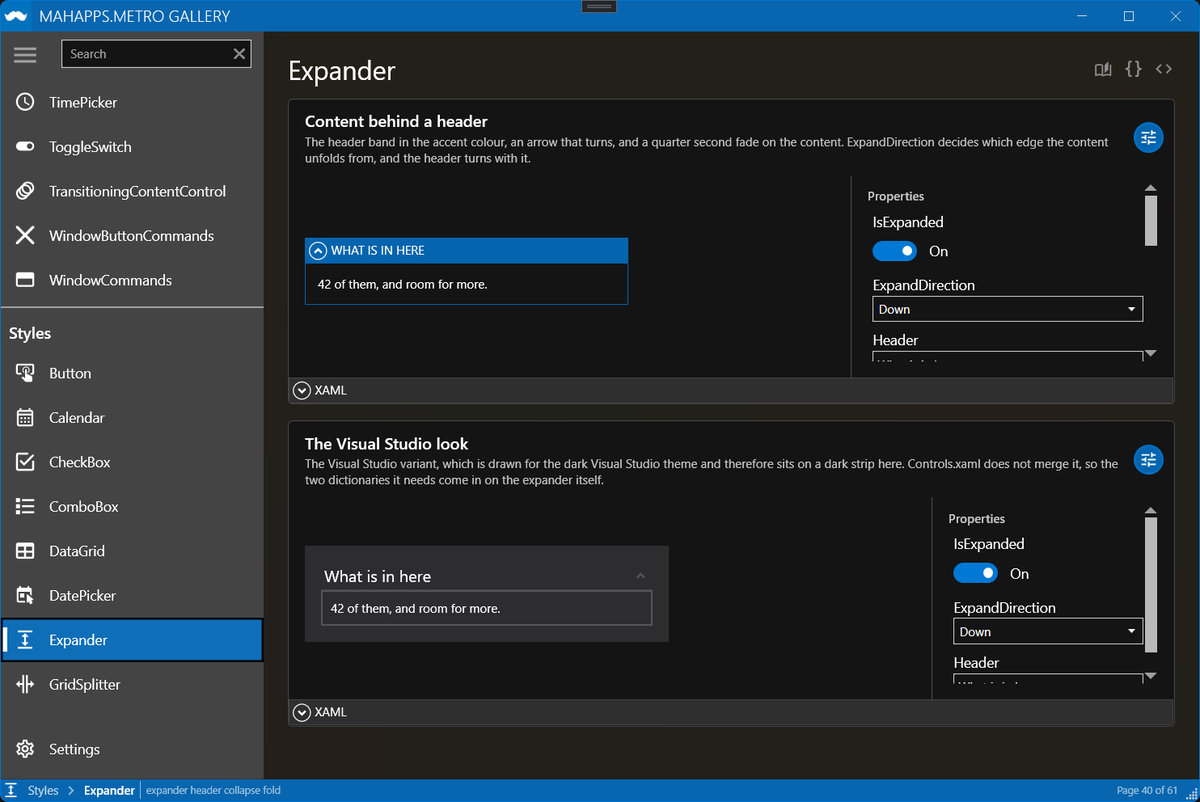Clear the search box with the X
Image resolution: width=1200 pixels, height=802 pixels.
tap(239, 54)
